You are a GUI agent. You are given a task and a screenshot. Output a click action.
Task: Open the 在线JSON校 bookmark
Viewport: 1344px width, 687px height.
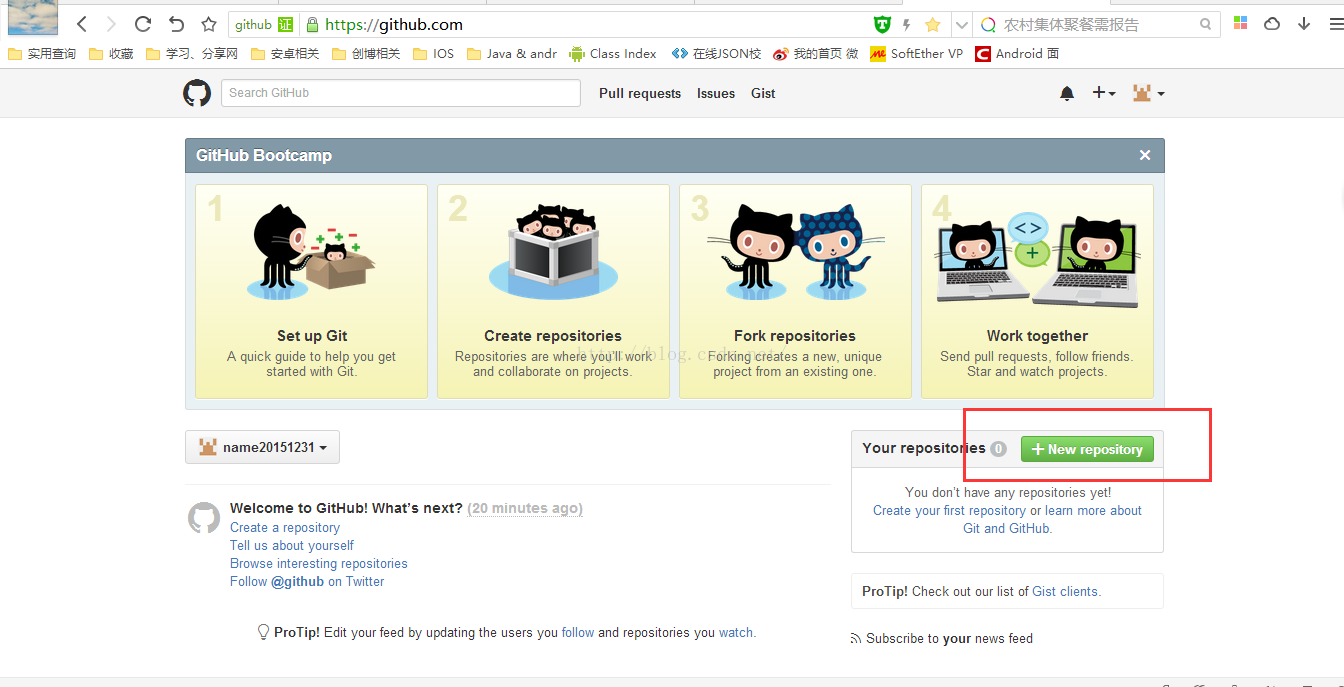point(716,54)
